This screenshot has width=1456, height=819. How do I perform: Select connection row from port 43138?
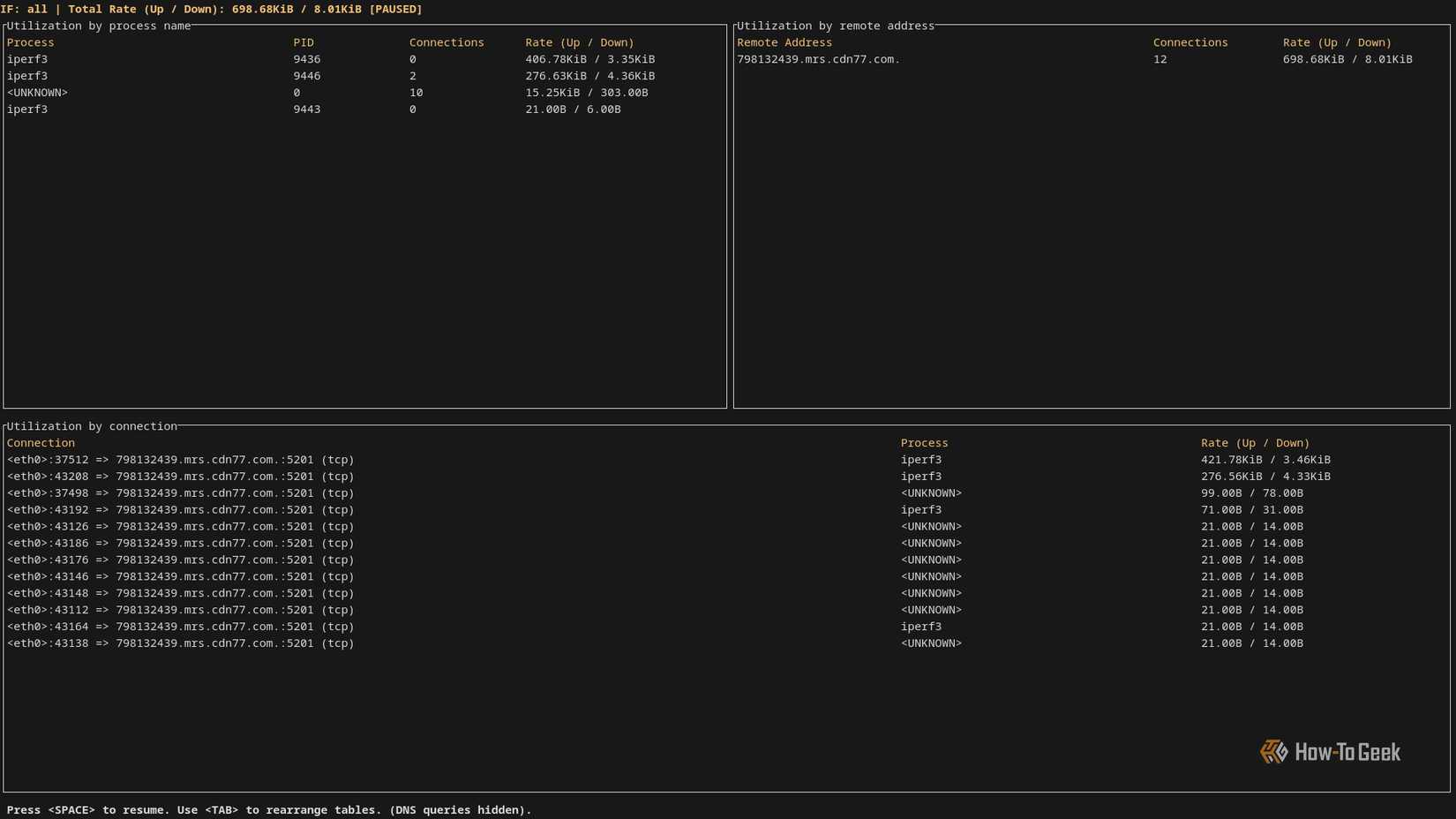(726, 644)
